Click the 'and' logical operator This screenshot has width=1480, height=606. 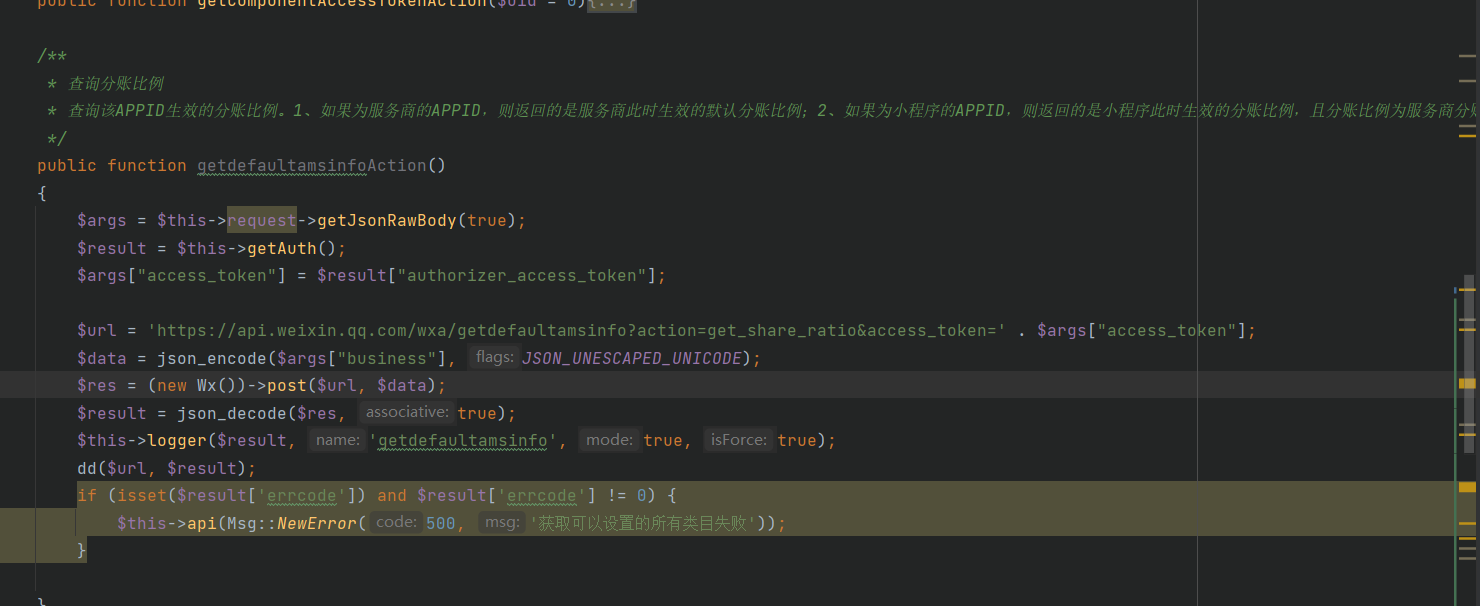pyautogui.click(x=392, y=495)
